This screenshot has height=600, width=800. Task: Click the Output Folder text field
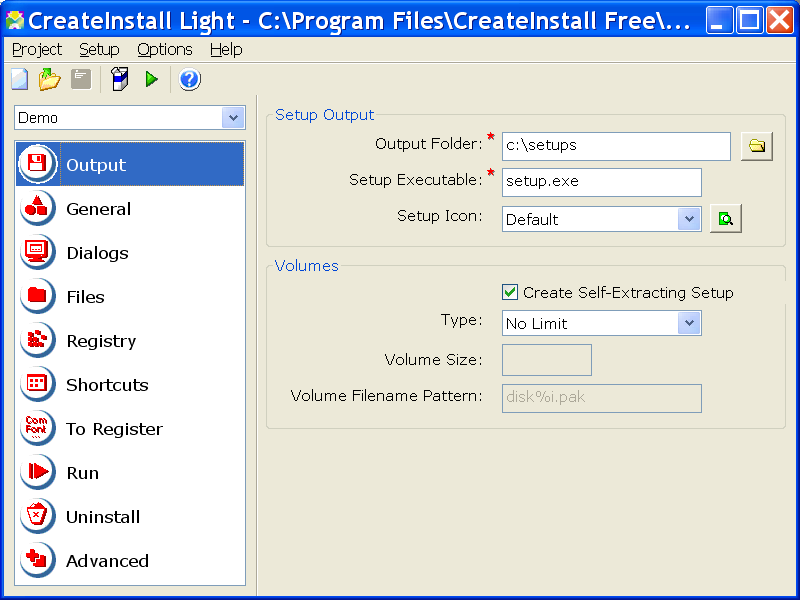615,146
